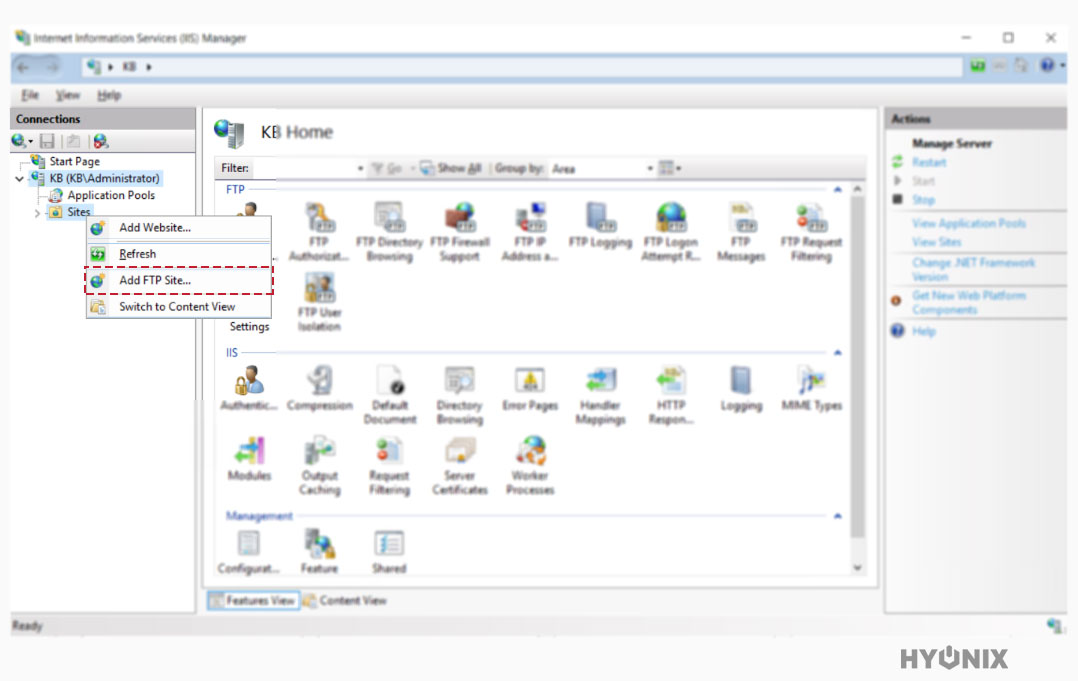This screenshot has height=681, width=1078.
Task: Open the File menu
Action: tap(30, 95)
